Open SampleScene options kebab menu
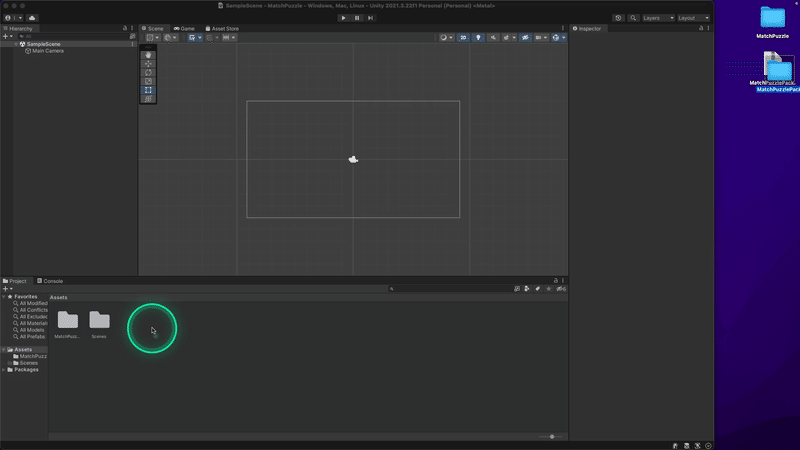 click(x=132, y=44)
